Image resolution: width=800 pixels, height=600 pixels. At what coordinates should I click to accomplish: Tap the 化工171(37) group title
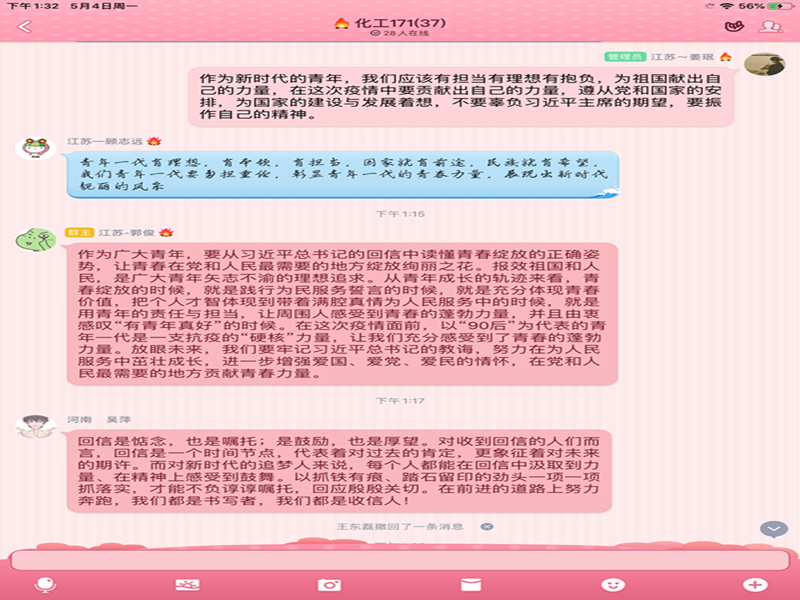(x=402, y=20)
